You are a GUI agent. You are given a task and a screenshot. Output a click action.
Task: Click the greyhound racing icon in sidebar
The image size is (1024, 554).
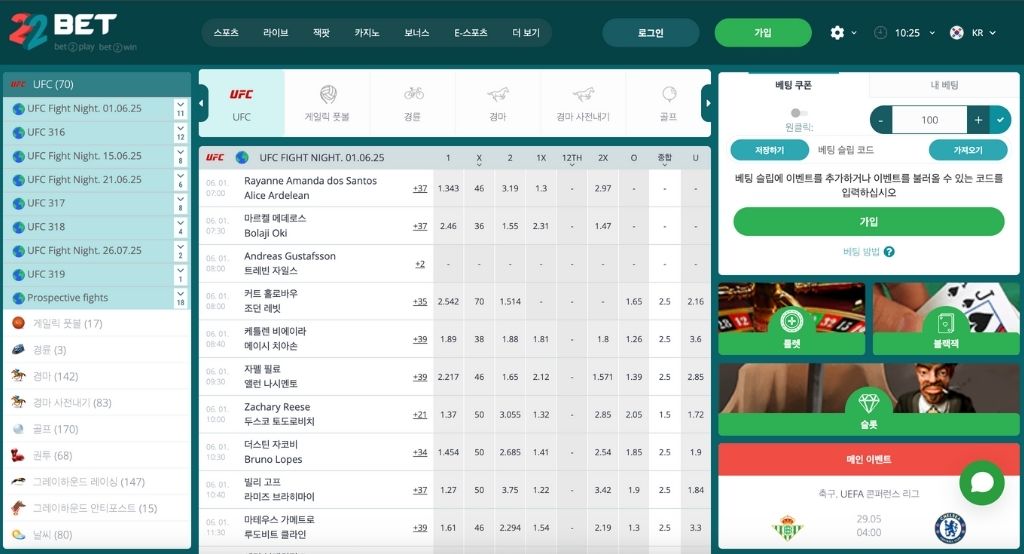click(18, 481)
